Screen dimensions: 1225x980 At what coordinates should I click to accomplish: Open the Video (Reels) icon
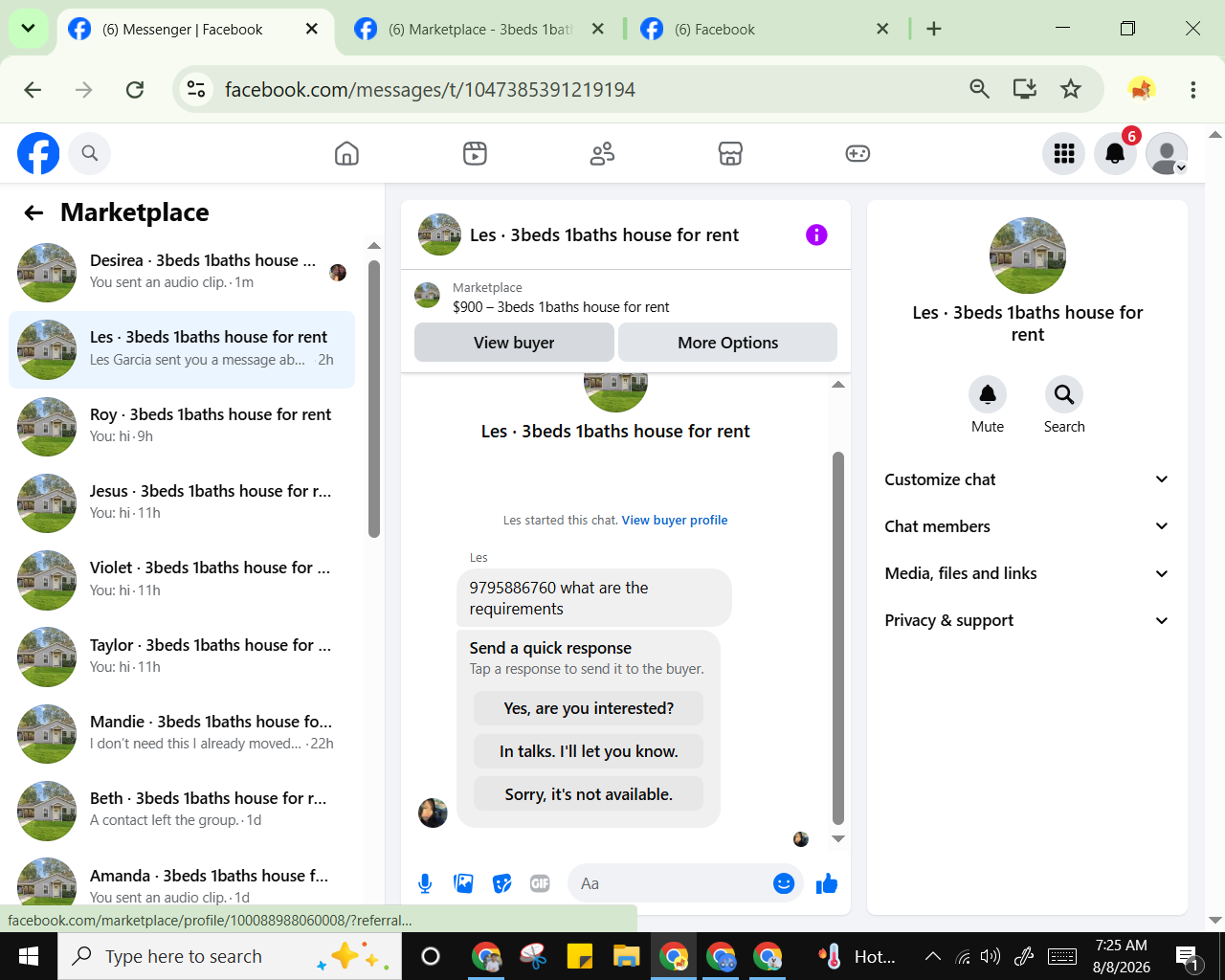[475, 153]
